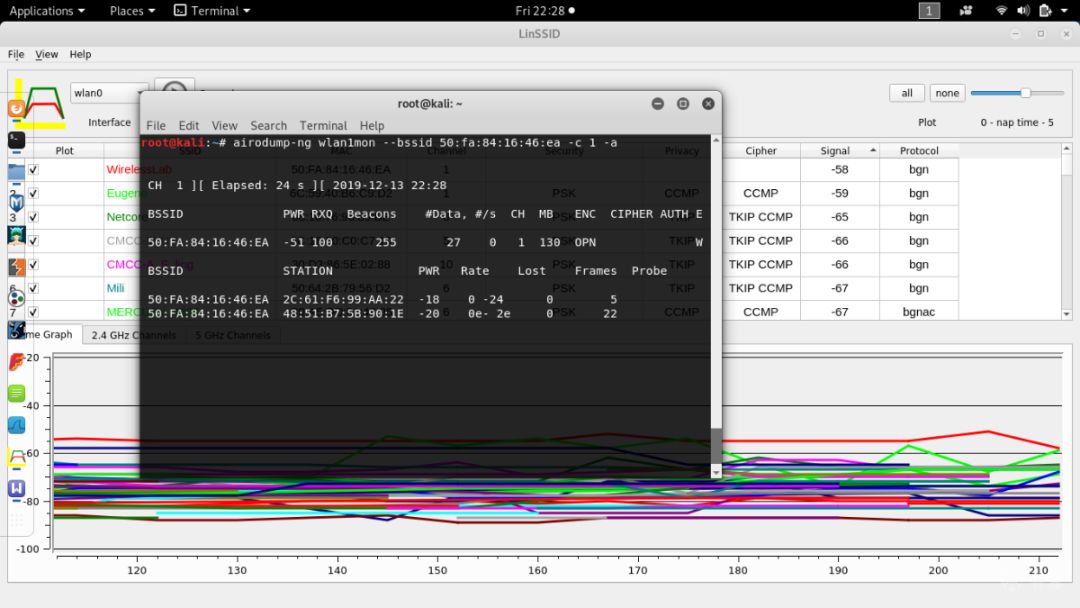
Task: Toggle the plot checkbox for the Mili network
Action: [x=34, y=288]
